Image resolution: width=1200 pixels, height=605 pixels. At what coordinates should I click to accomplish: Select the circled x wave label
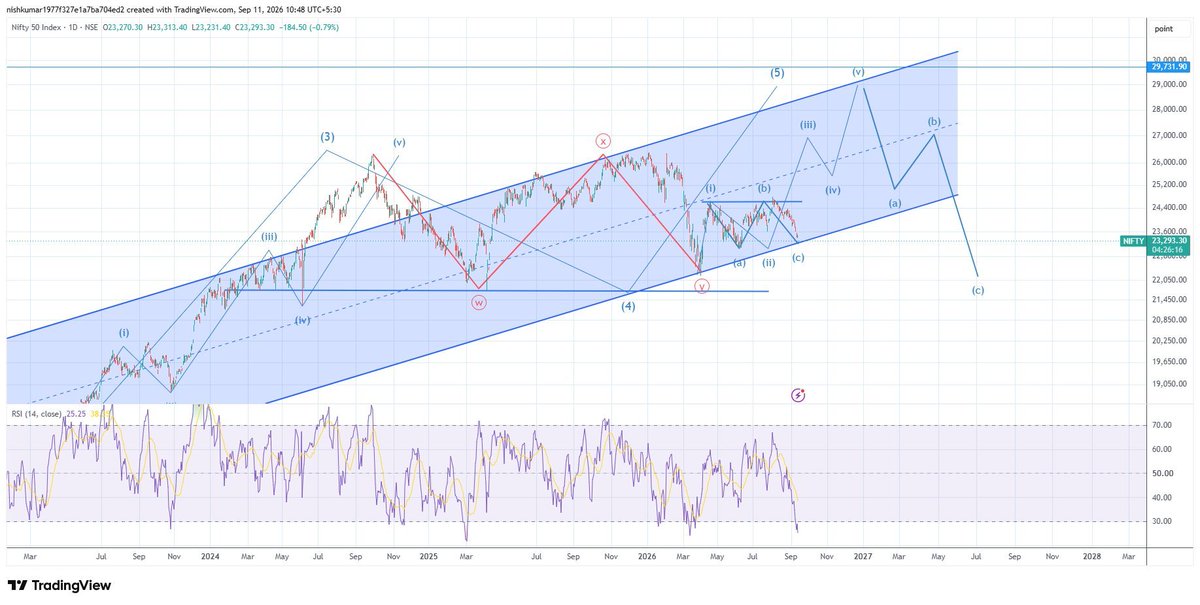603,140
